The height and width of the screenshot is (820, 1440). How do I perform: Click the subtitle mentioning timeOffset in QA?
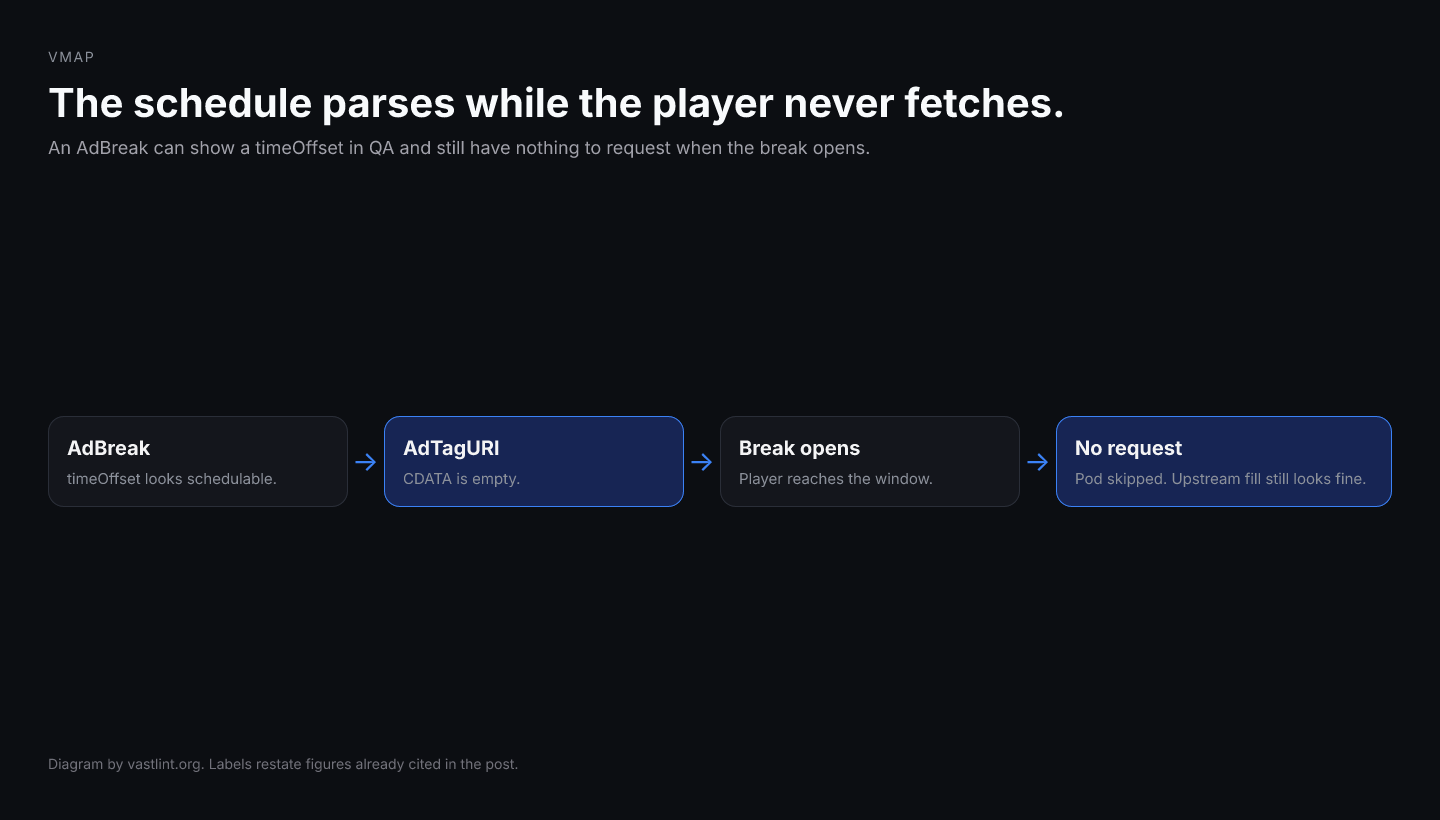point(459,148)
